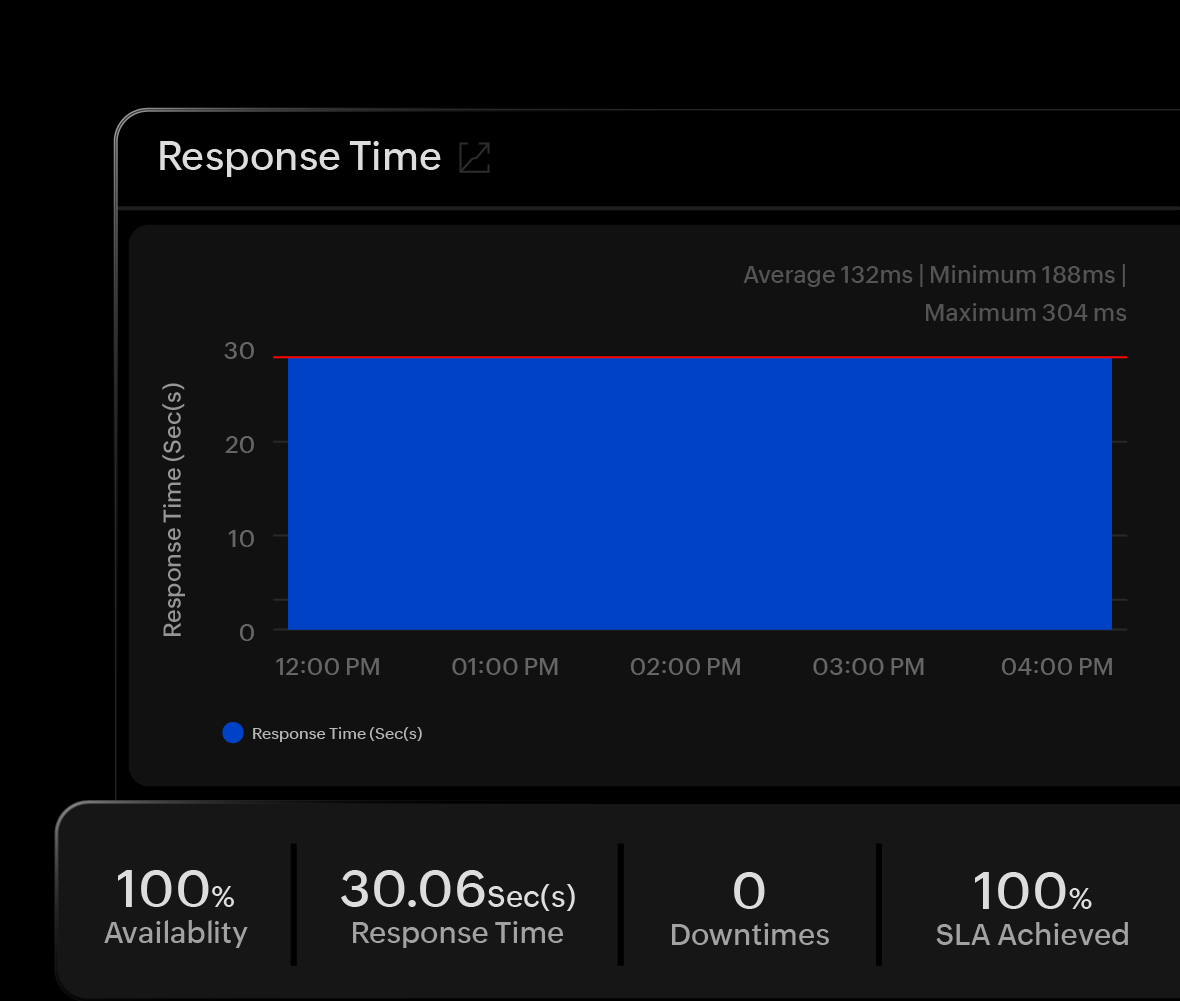Select the 100% Availability stat
The width and height of the screenshot is (1180, 1001).
pyautogui.click(x=175, y=905)
